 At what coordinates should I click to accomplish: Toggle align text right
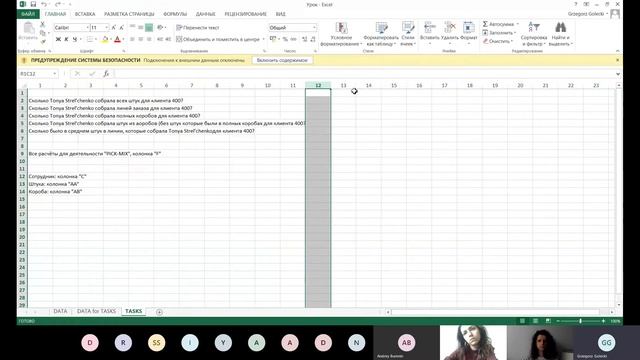[x=149, y=39]
